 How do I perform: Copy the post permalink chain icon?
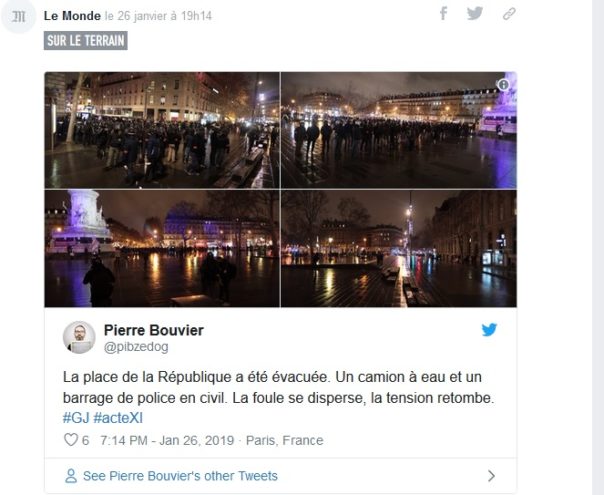pyautogui.click(x=508, y=14)
